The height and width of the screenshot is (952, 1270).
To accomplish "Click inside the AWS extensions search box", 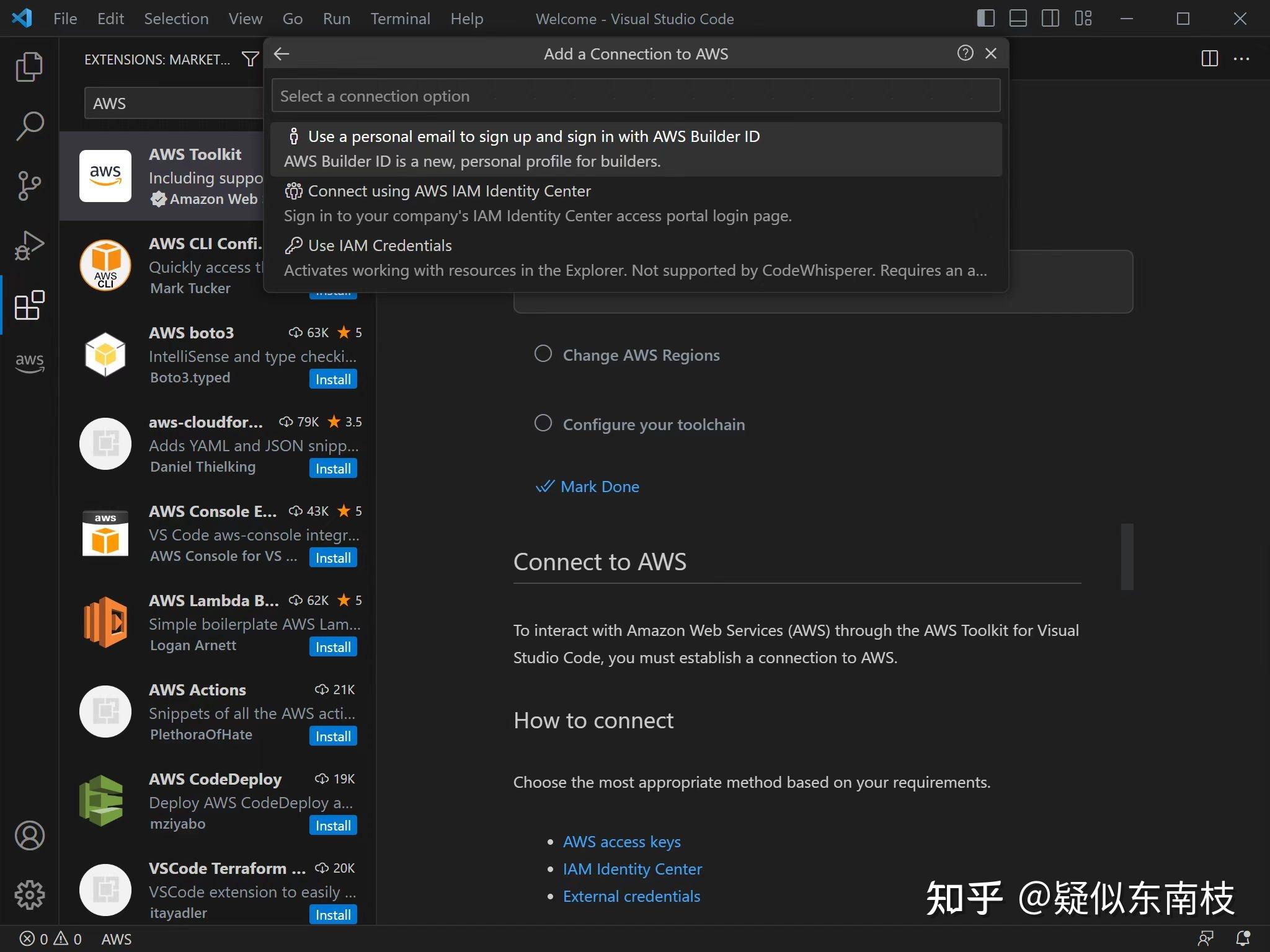I will coord(174,103).
